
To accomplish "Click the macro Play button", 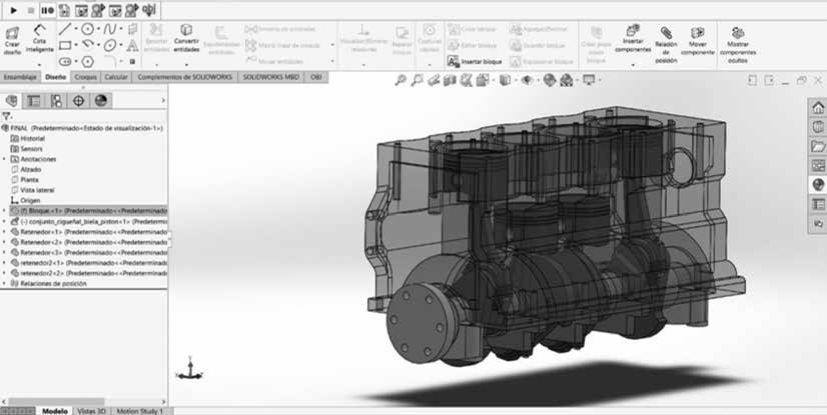I will (13, 10).
